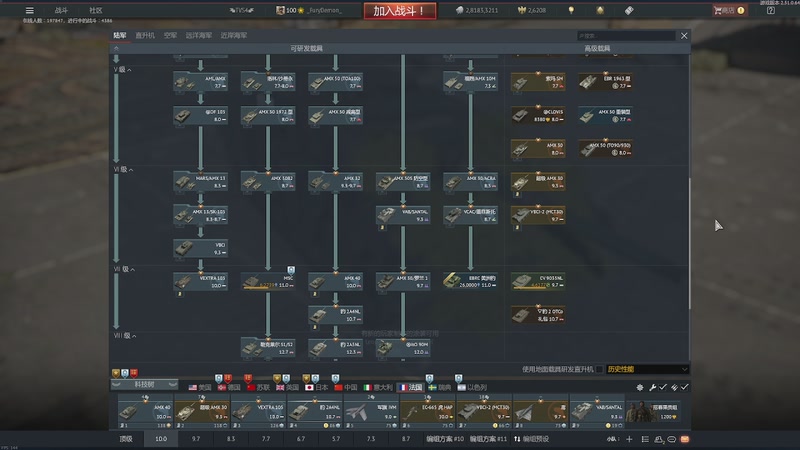The width and height of the screenshot is (800, 450).
Task: Open the gear settings icon above crew slots
Action: 640,388
